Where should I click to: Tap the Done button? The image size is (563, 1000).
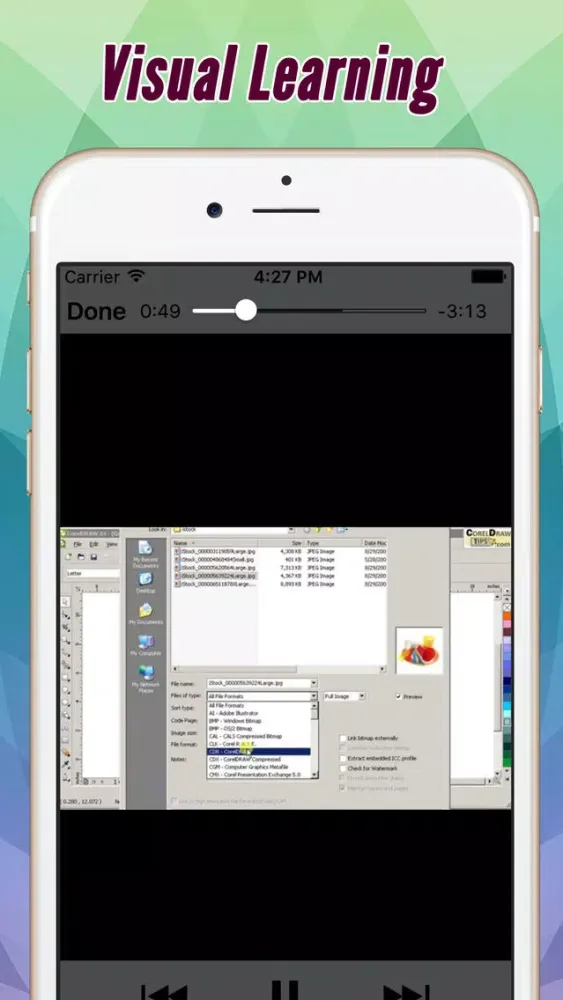pos(96,312)
